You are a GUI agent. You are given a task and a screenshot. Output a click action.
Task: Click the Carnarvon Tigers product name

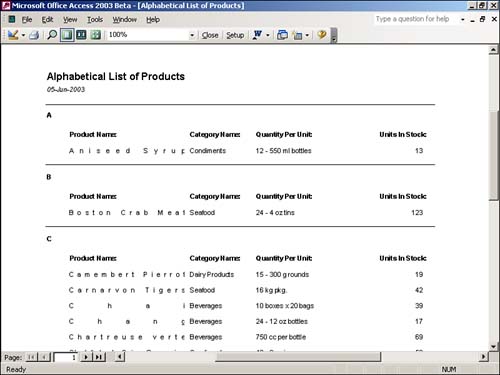click(x=127, y=290)
